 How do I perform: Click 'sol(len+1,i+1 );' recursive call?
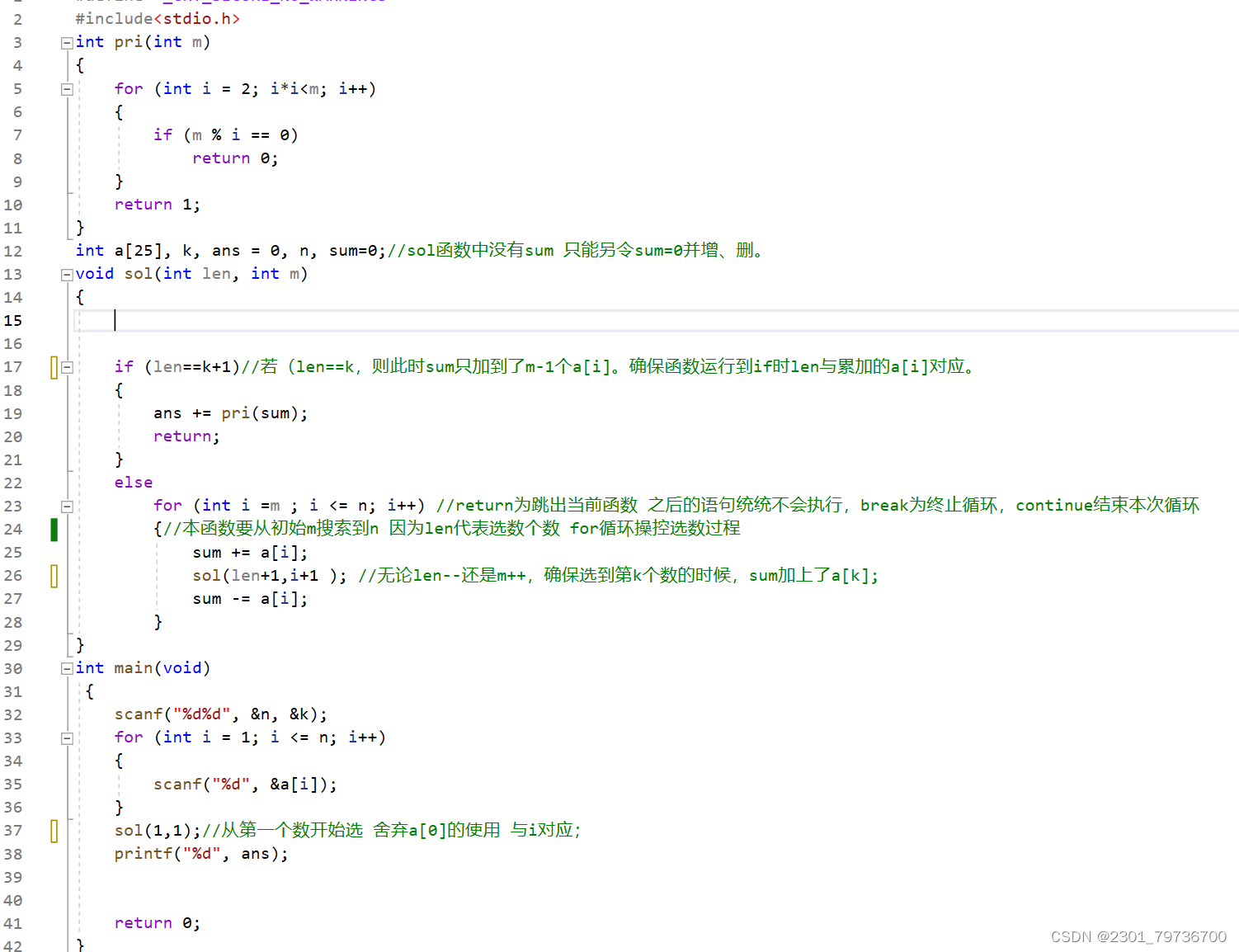click(269, 576)
